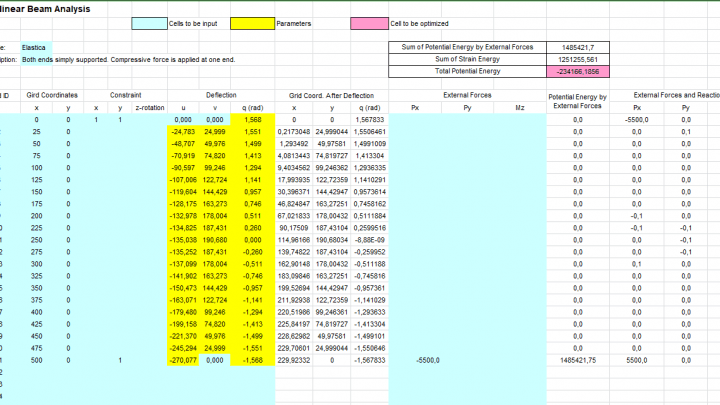Select deflection u cell -48,707

click(x=183, y=144)
